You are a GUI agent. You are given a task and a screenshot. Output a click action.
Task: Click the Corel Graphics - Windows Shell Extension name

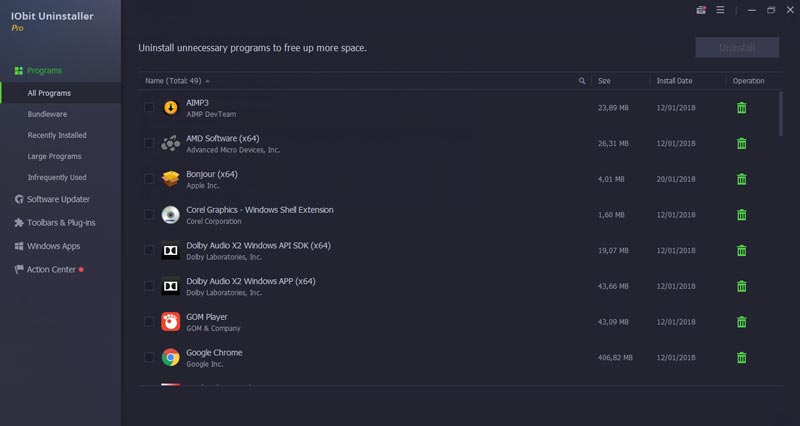[x=260, y=210]
